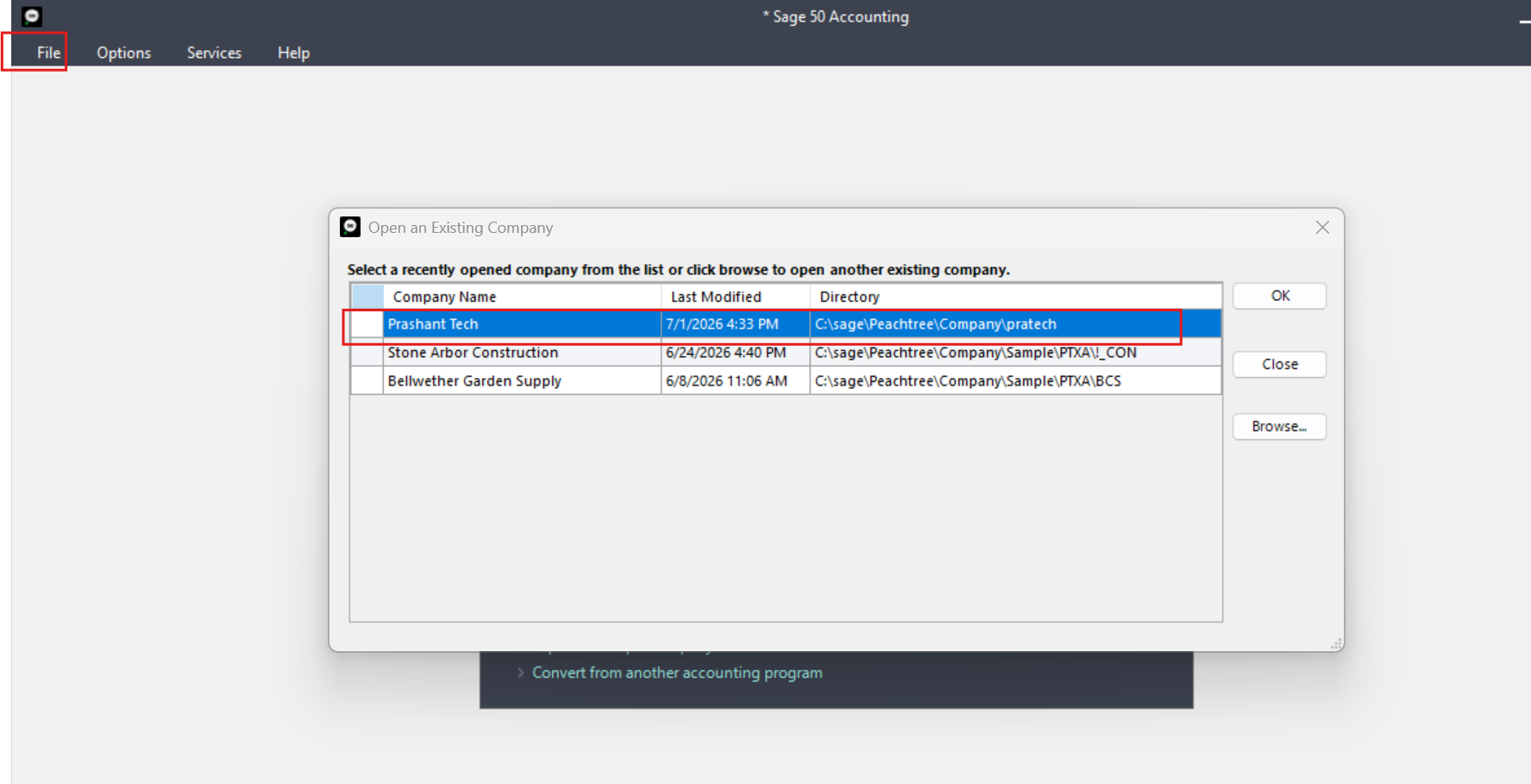Click the 7/1/2026 4:33 PM date cell
1531x784 pixels.
coord(736,324)
